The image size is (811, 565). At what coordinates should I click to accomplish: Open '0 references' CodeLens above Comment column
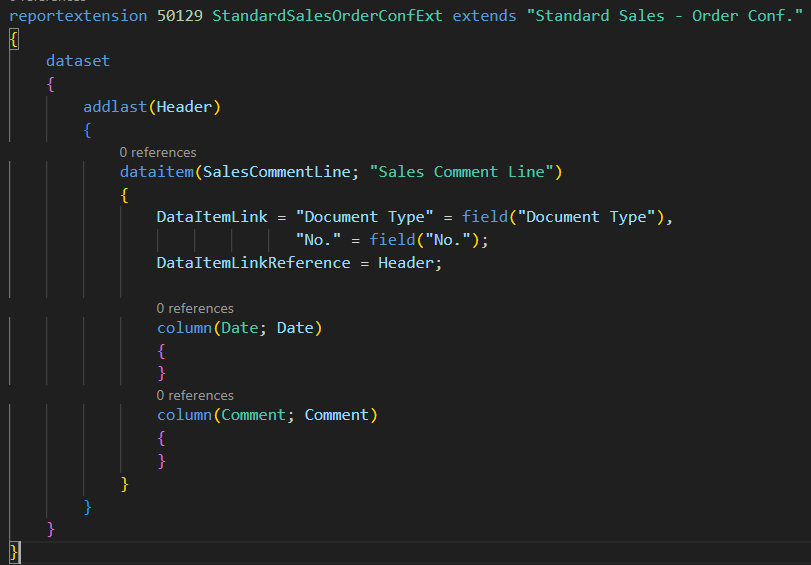pos(195,395)
